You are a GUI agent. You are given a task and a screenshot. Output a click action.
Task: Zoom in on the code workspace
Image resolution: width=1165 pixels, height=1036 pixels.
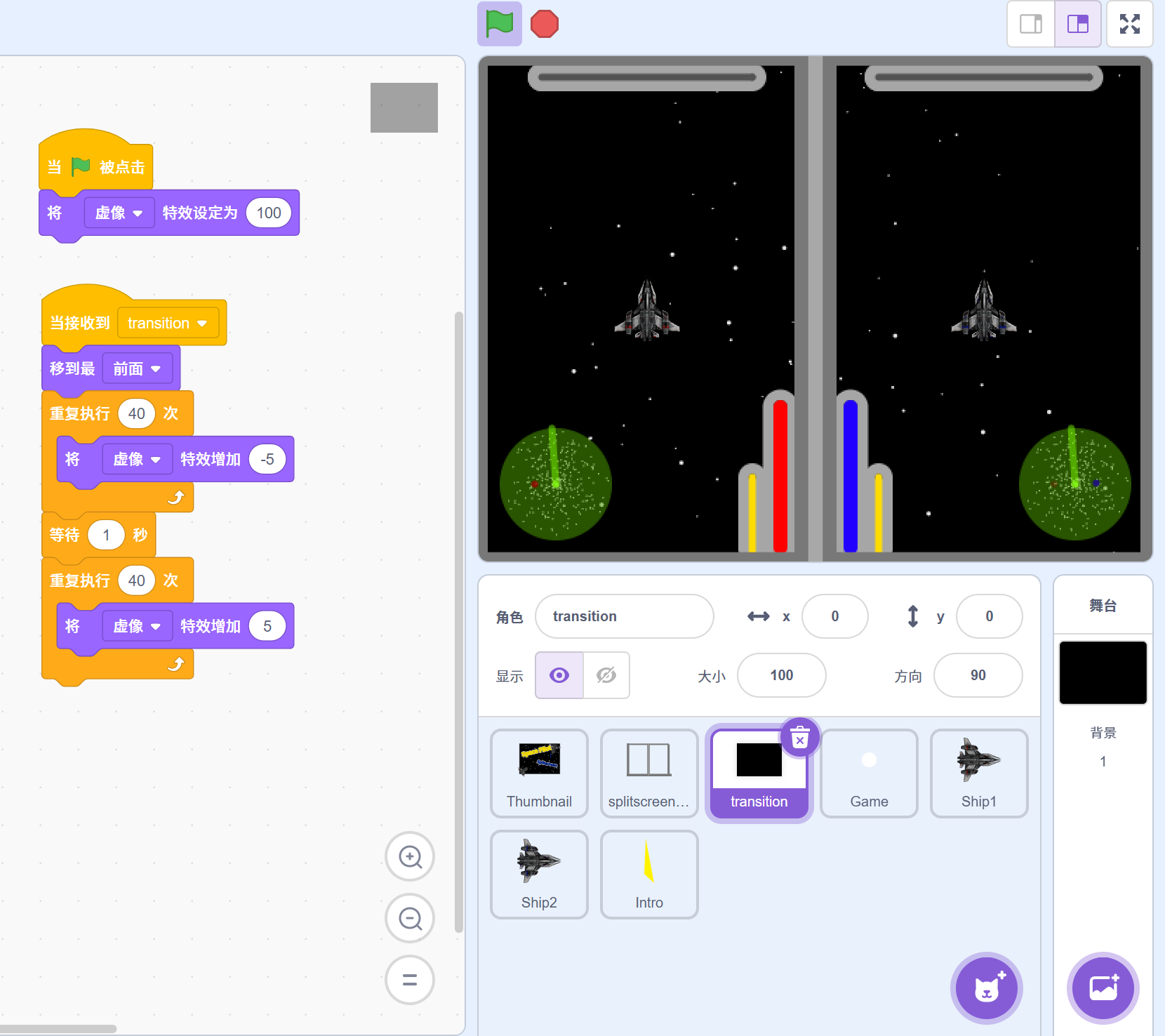[x=410, y=856]
